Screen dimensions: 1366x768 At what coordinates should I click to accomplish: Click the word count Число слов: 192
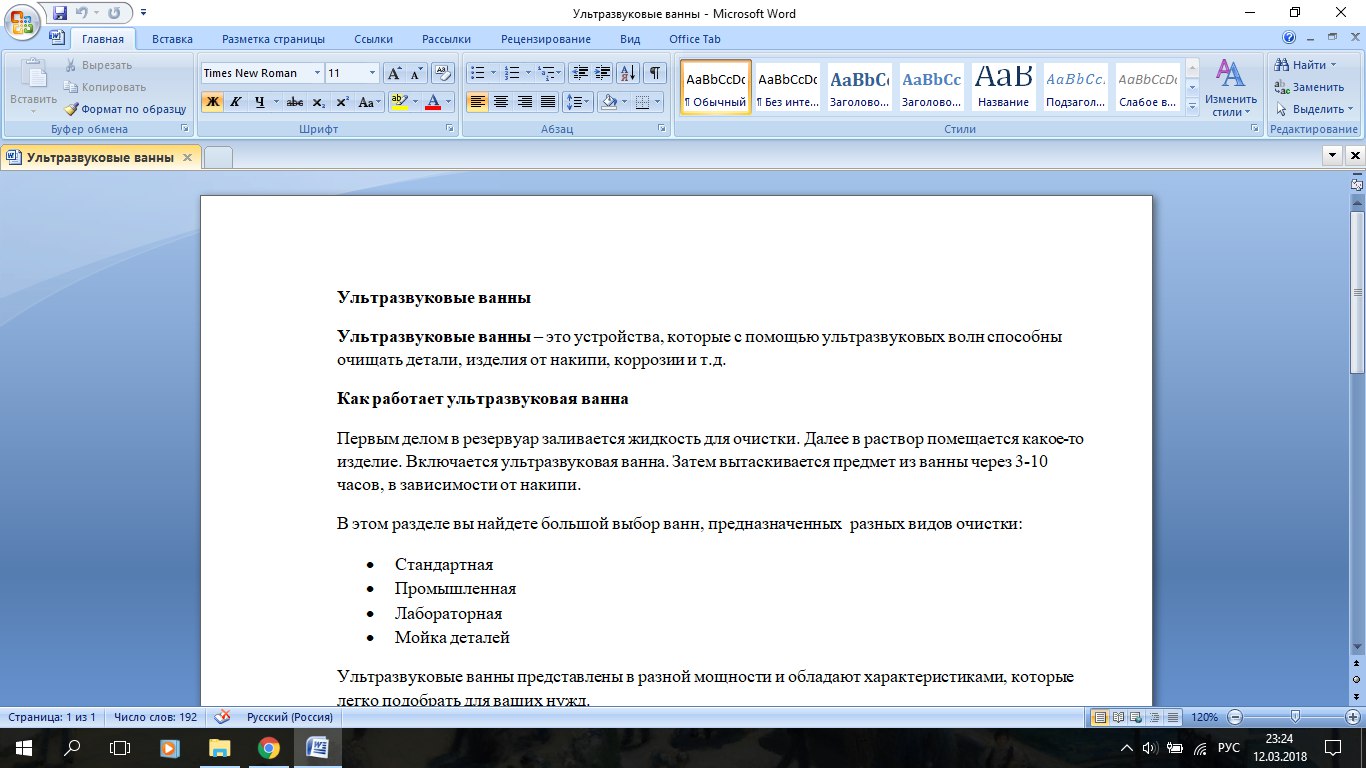[x=155, y=717]
